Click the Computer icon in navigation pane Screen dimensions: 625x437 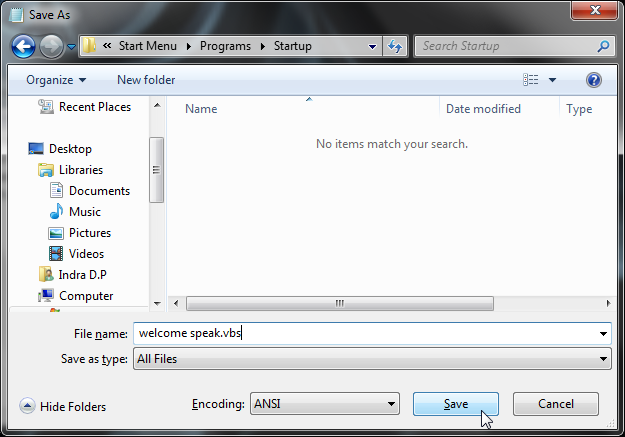tap(46, 296)
